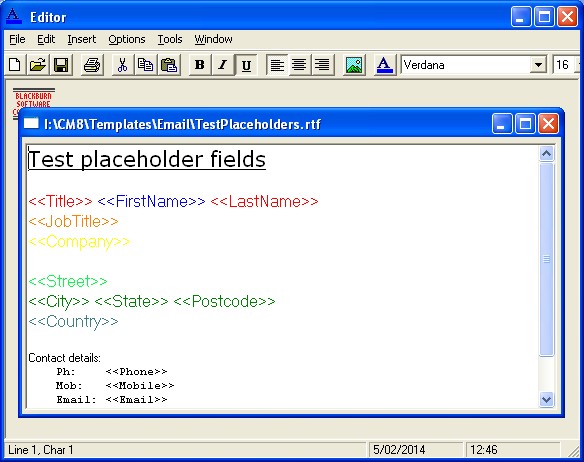Maximize the main Editor window

click(544, 17)
